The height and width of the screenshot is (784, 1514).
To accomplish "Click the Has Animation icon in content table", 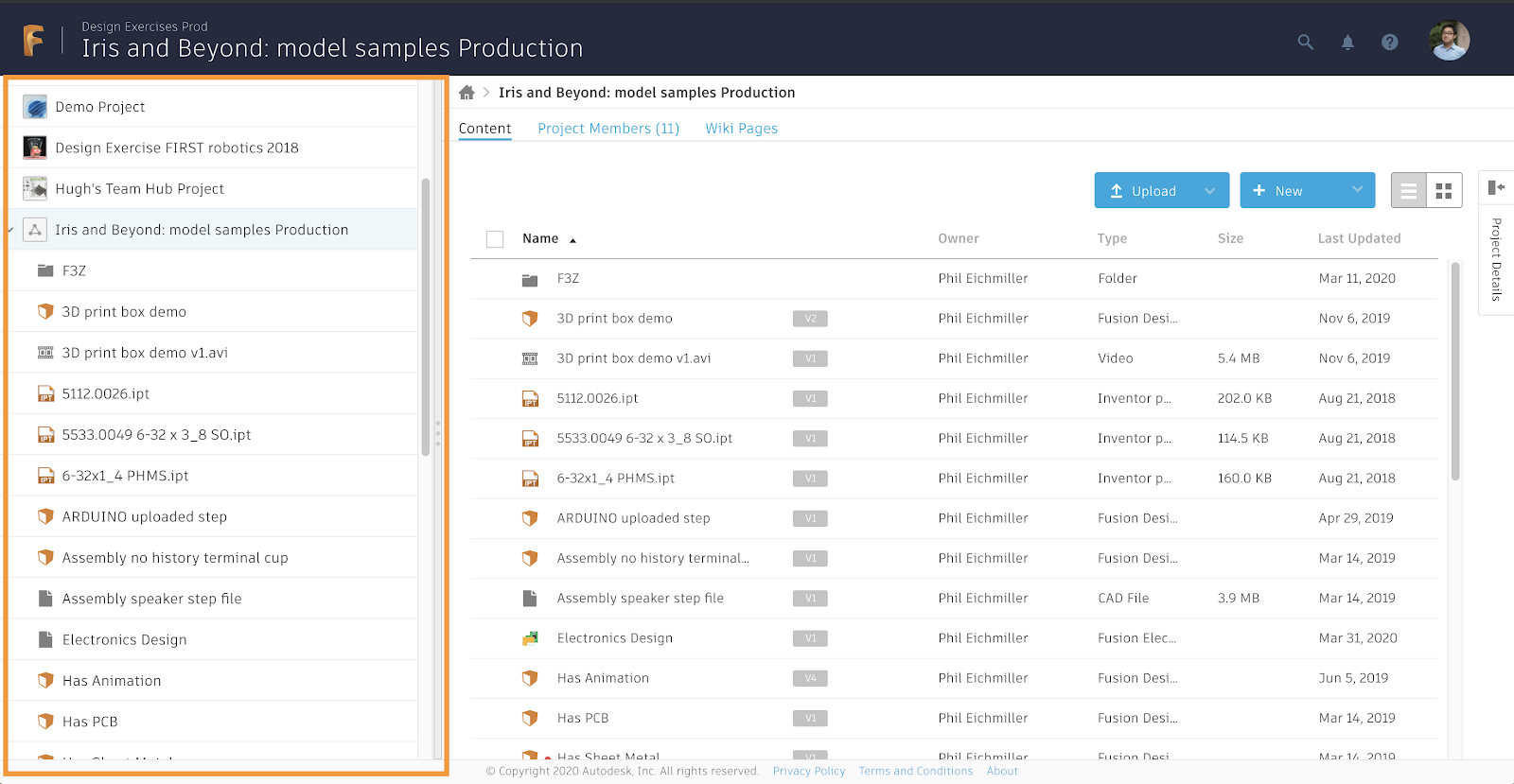I will pos(530,678).
